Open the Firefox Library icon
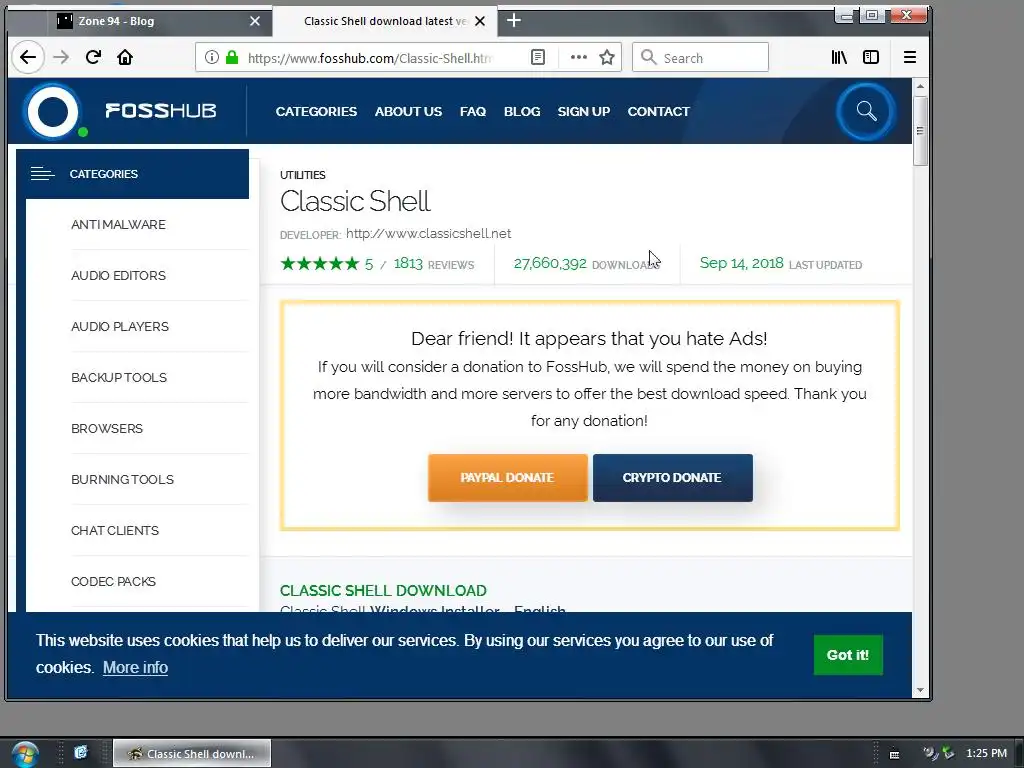This screenshot has width=1024, height=768. pos(839,57)
